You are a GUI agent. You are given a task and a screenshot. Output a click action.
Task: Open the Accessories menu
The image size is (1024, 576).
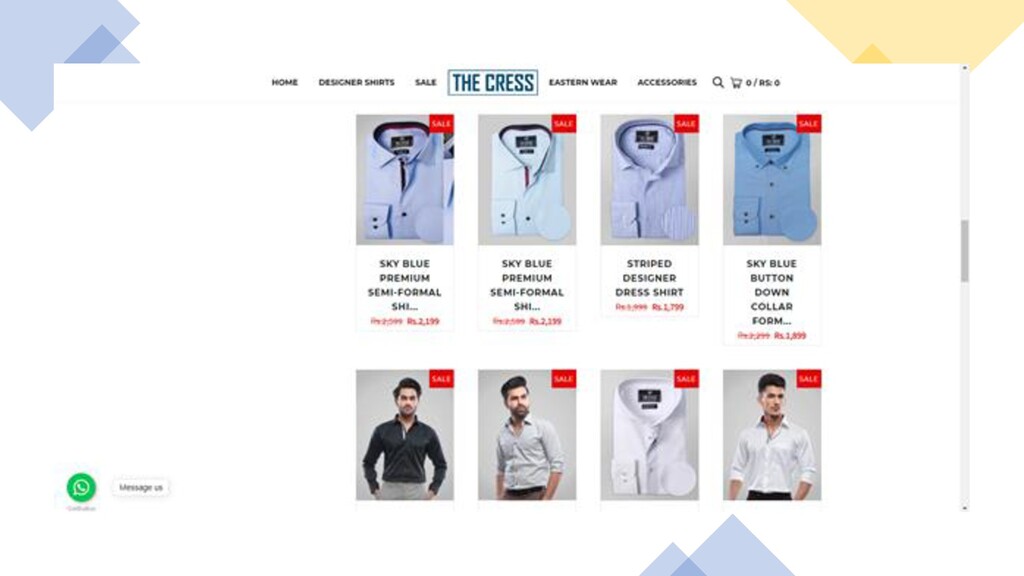pos(667,82)
